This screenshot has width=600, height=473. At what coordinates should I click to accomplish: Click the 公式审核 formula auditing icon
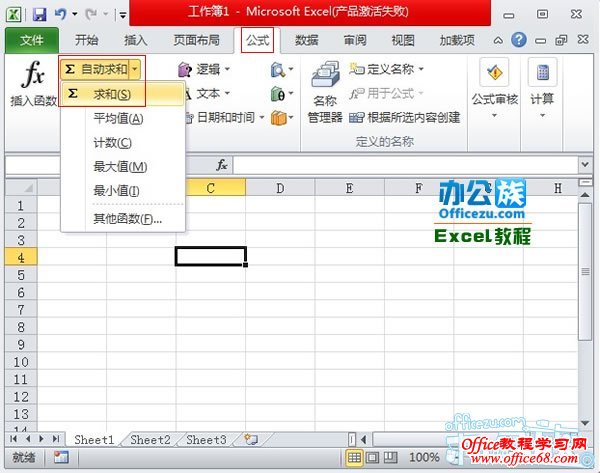click(494, 72)
